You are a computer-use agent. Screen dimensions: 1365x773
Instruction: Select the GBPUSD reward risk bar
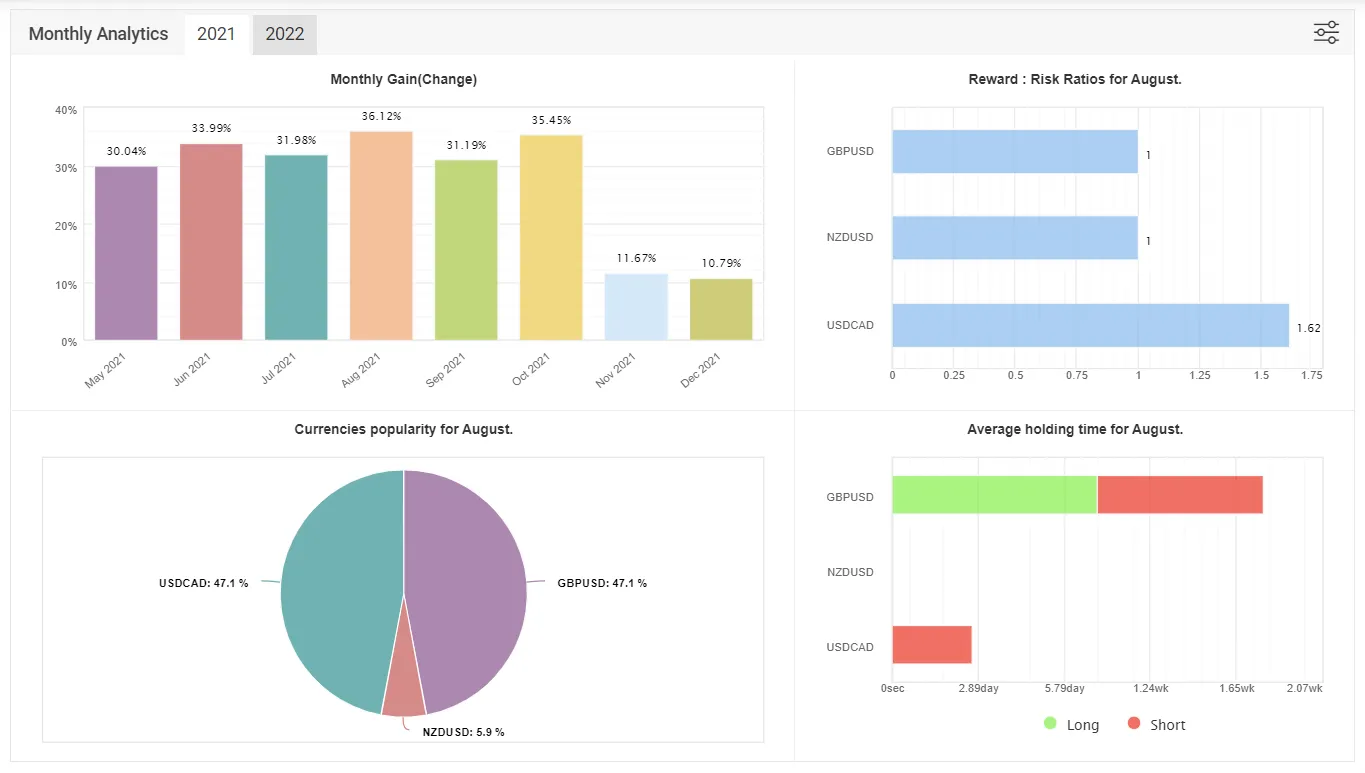[1015, 151]
